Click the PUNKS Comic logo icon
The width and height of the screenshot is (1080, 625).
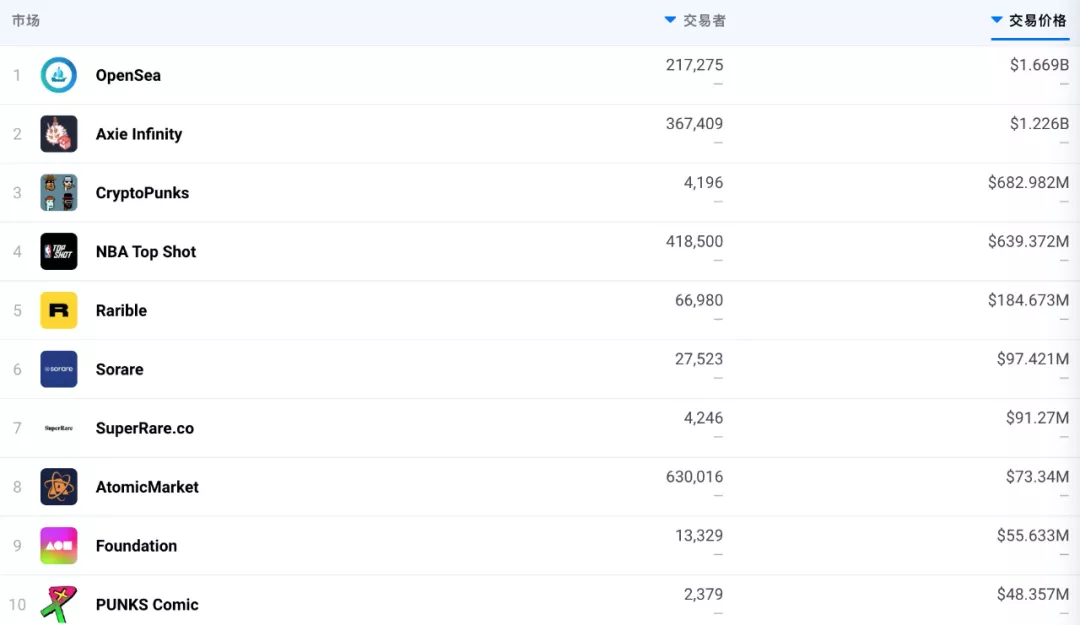click(x=59, y=604)
